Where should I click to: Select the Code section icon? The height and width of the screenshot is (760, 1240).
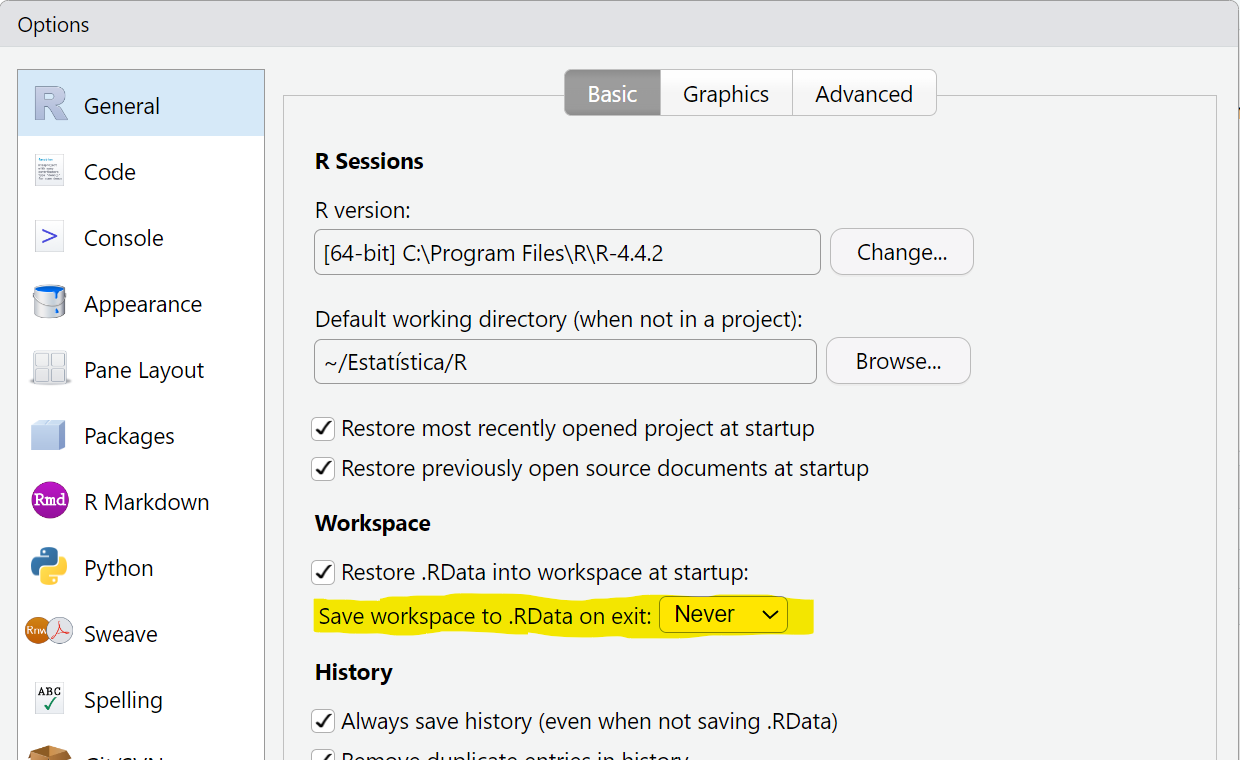pos(49,171)
